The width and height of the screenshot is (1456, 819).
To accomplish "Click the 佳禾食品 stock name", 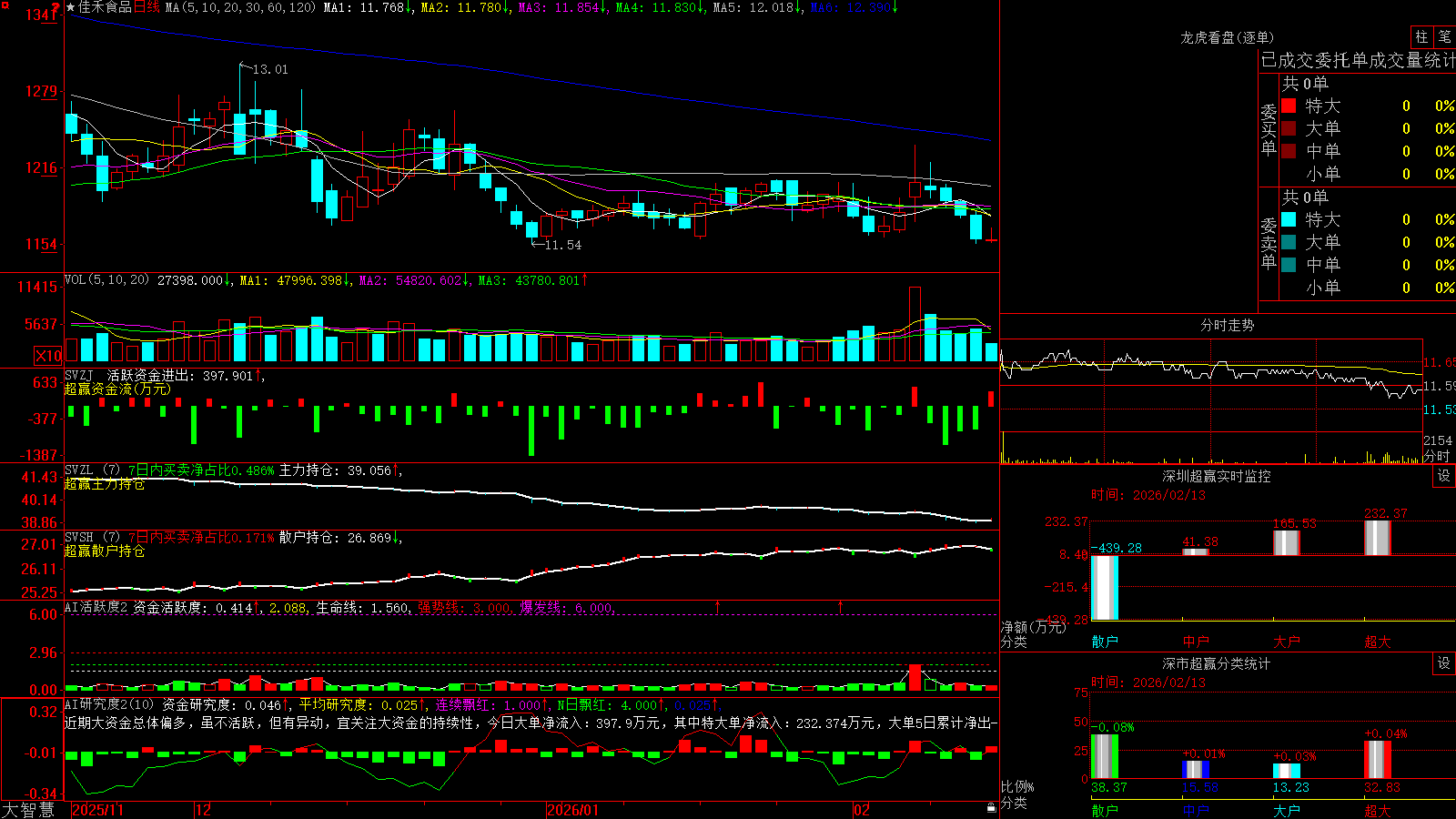I will click(105, 7).
